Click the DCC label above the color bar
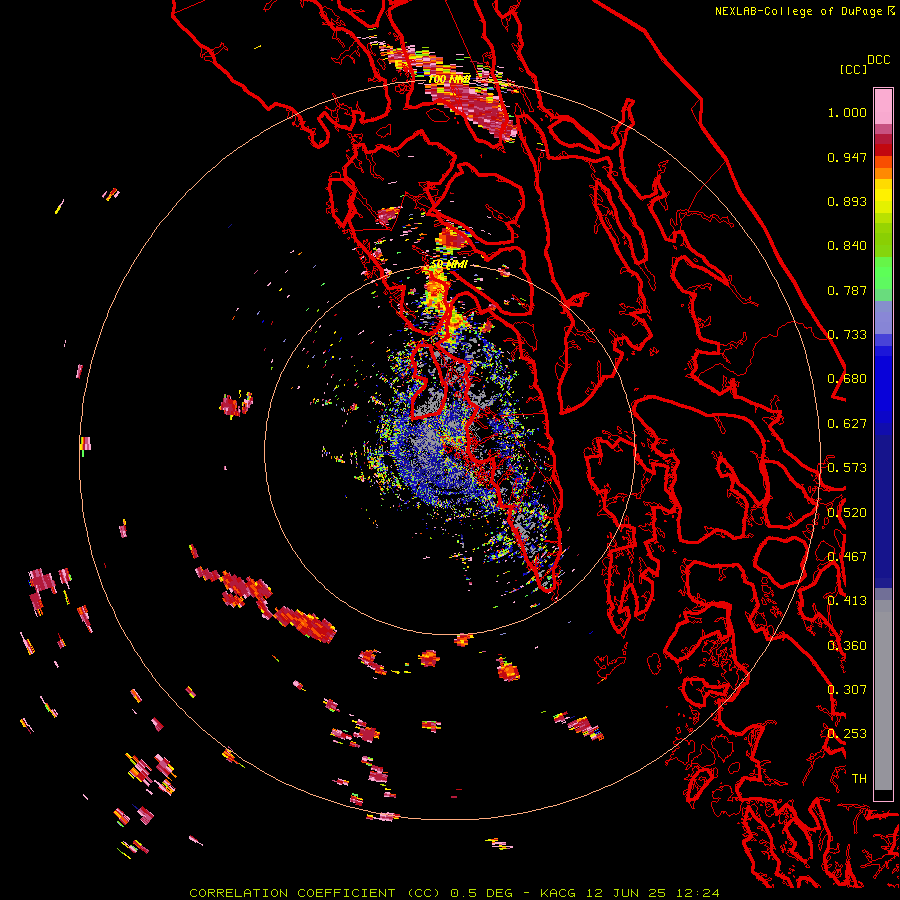The width and height of the screenshot is (900, 900). coord(878,60)
